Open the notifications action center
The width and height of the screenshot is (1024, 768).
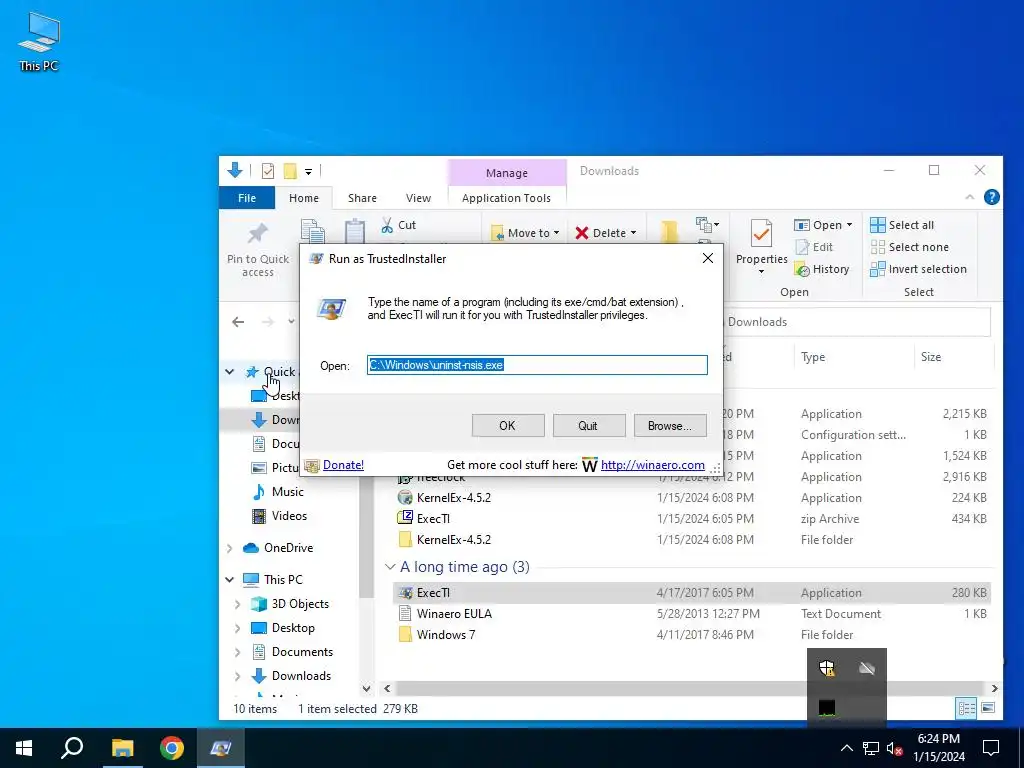(x=991, y=748)
